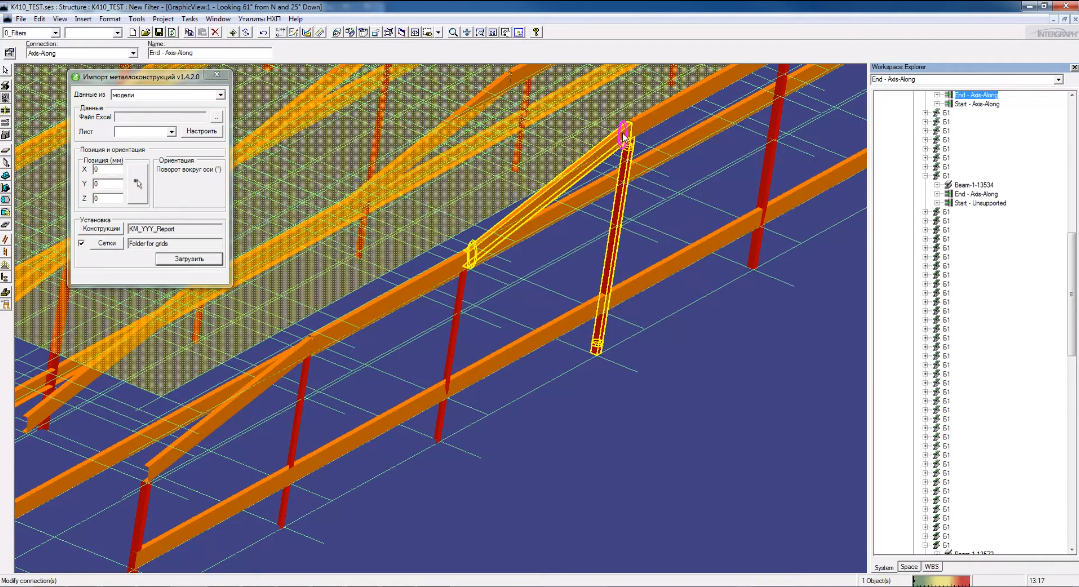Open the Format menu
1079x587 pixels.
click(x=109, y=19)
